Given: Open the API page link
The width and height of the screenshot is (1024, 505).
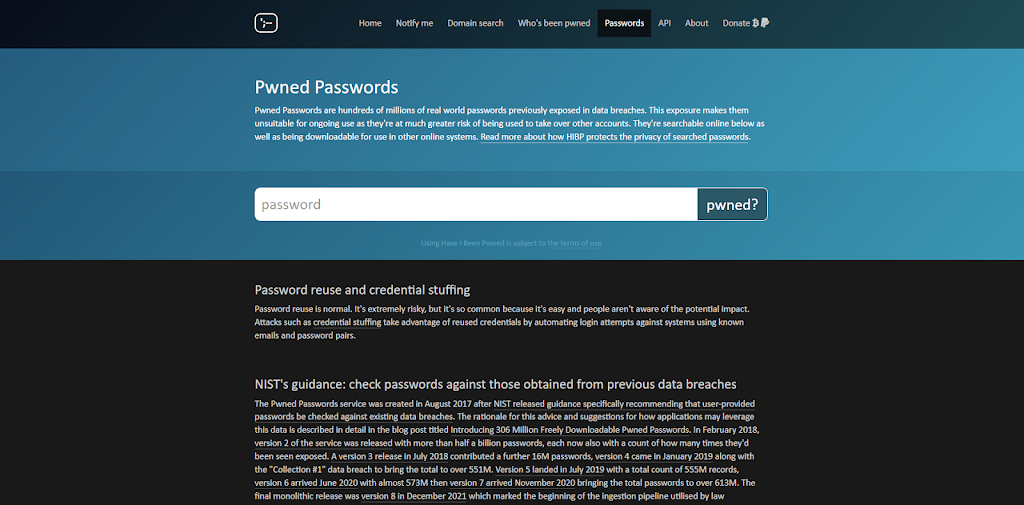Looking at the screenshot, I should point(664,23).
